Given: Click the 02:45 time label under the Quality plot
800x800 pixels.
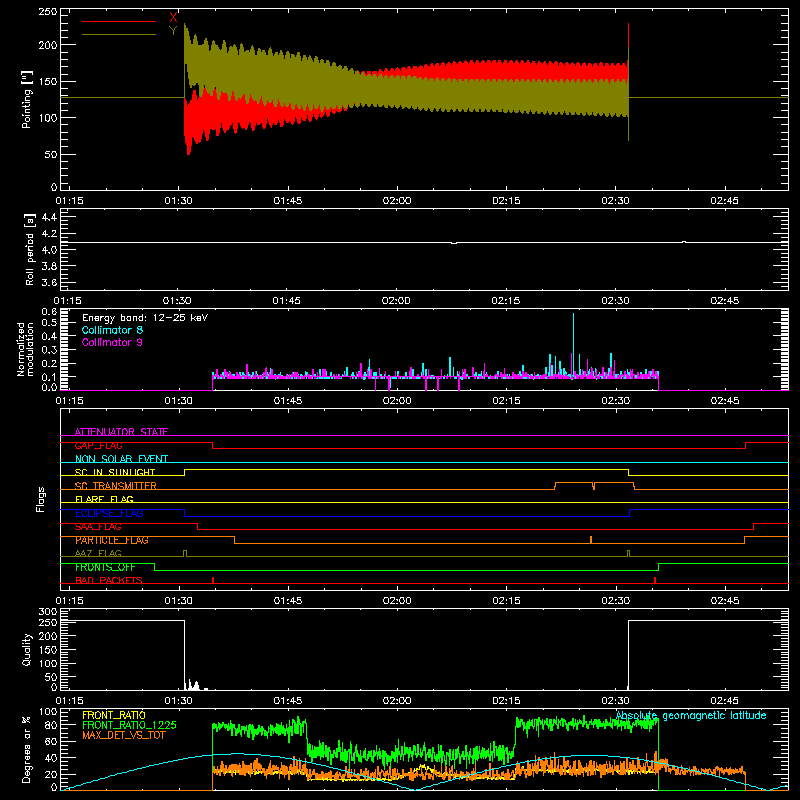Looking at the screenshot, I should pos(724,701).
